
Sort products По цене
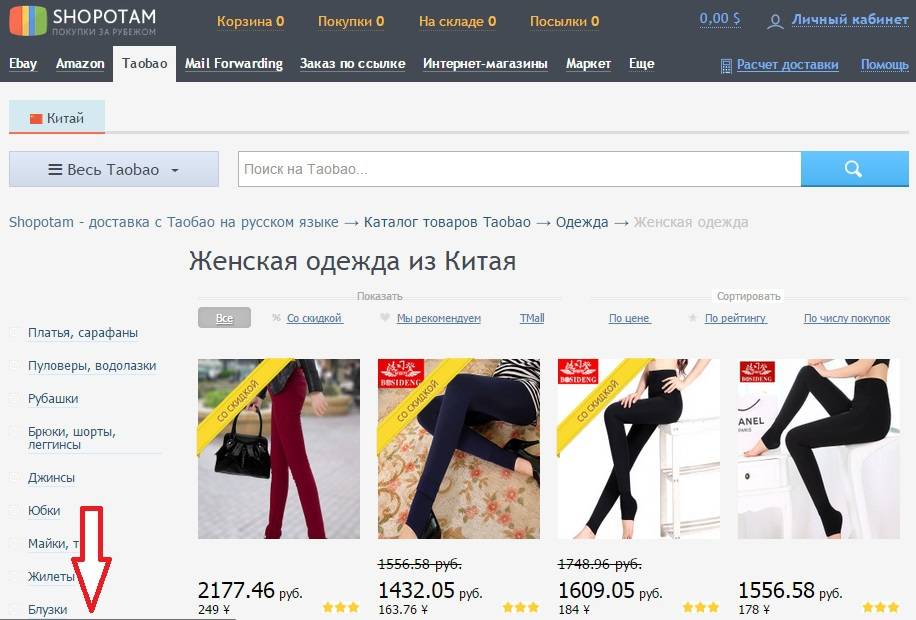pos(629,318)
